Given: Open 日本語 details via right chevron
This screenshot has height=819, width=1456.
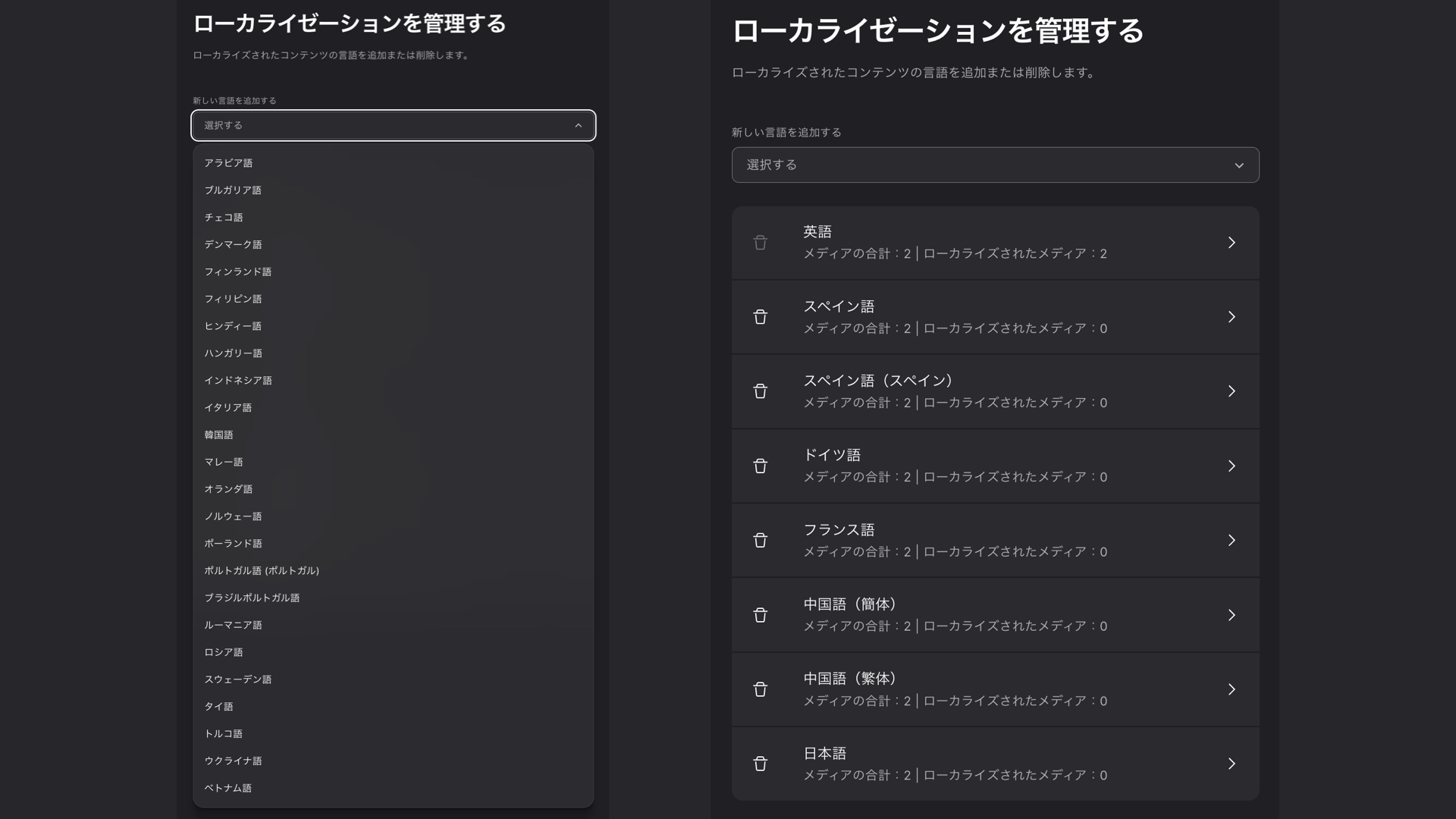Looking at the screenshot, I should pos(1232,764).
